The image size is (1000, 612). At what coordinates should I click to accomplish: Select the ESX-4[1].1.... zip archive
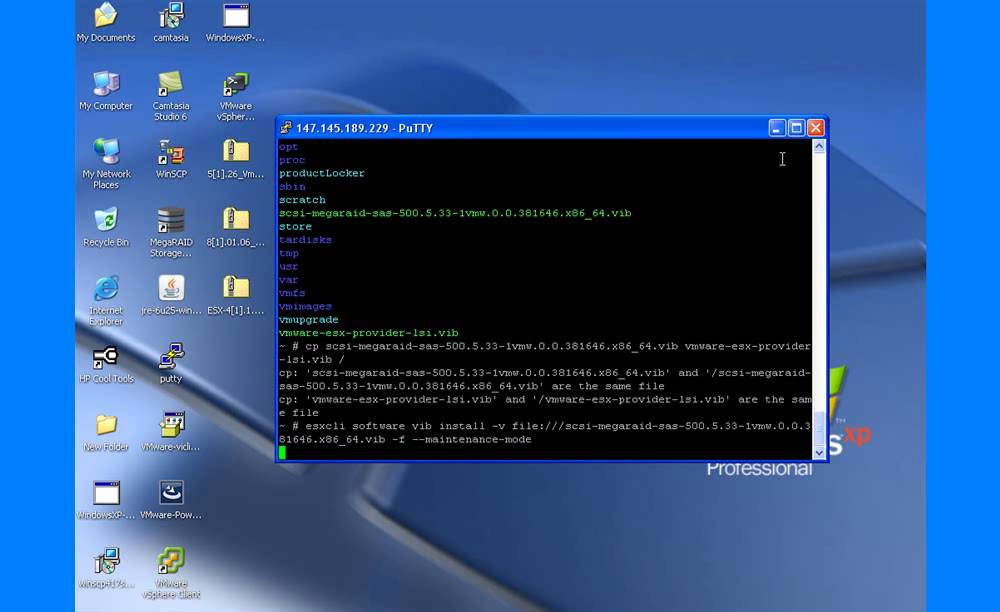pyautogui.click(x=235, y=295)
